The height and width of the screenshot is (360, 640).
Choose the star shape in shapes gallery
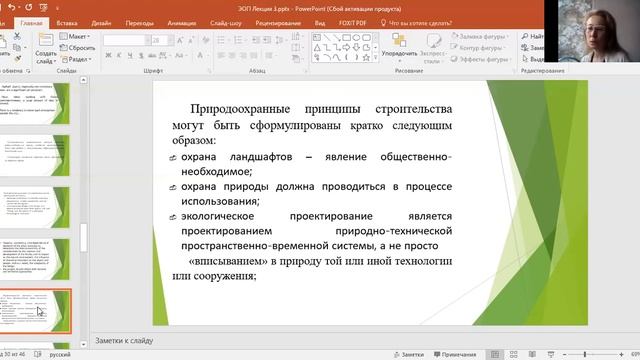click(x=366, y=58)
